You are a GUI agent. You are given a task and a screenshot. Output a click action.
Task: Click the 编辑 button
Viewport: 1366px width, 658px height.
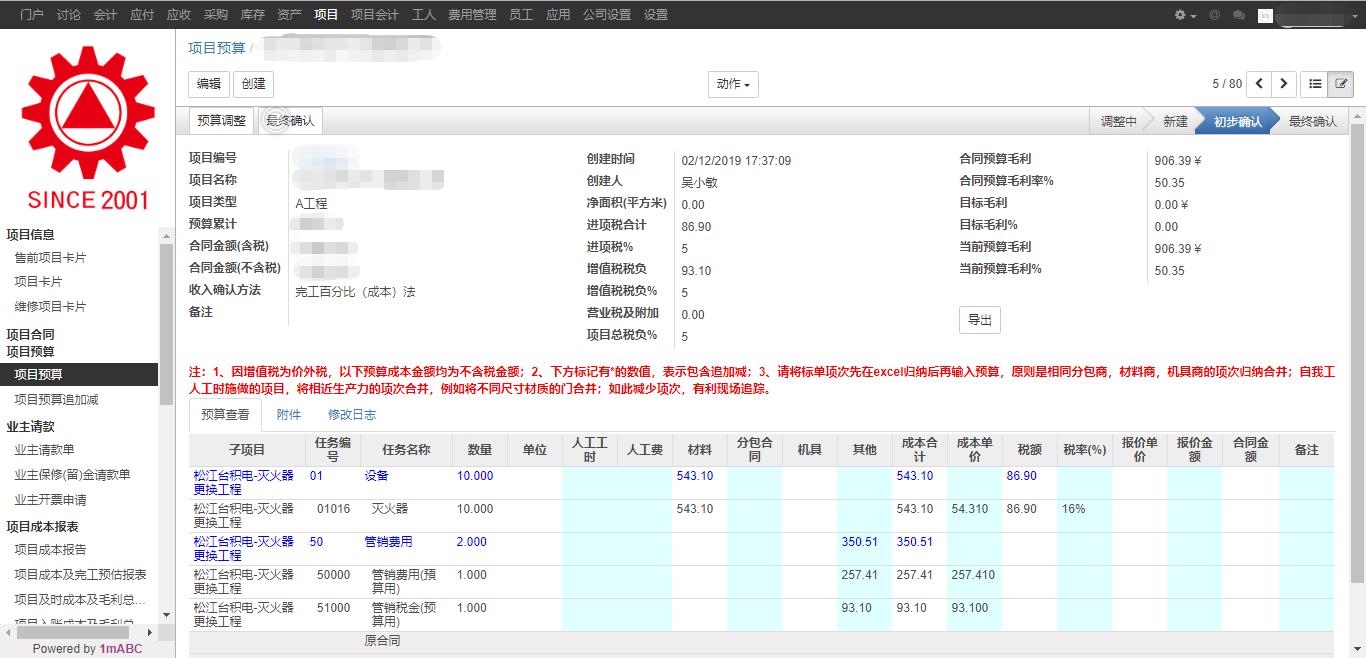pyautogui.click(x=209, y=84)
